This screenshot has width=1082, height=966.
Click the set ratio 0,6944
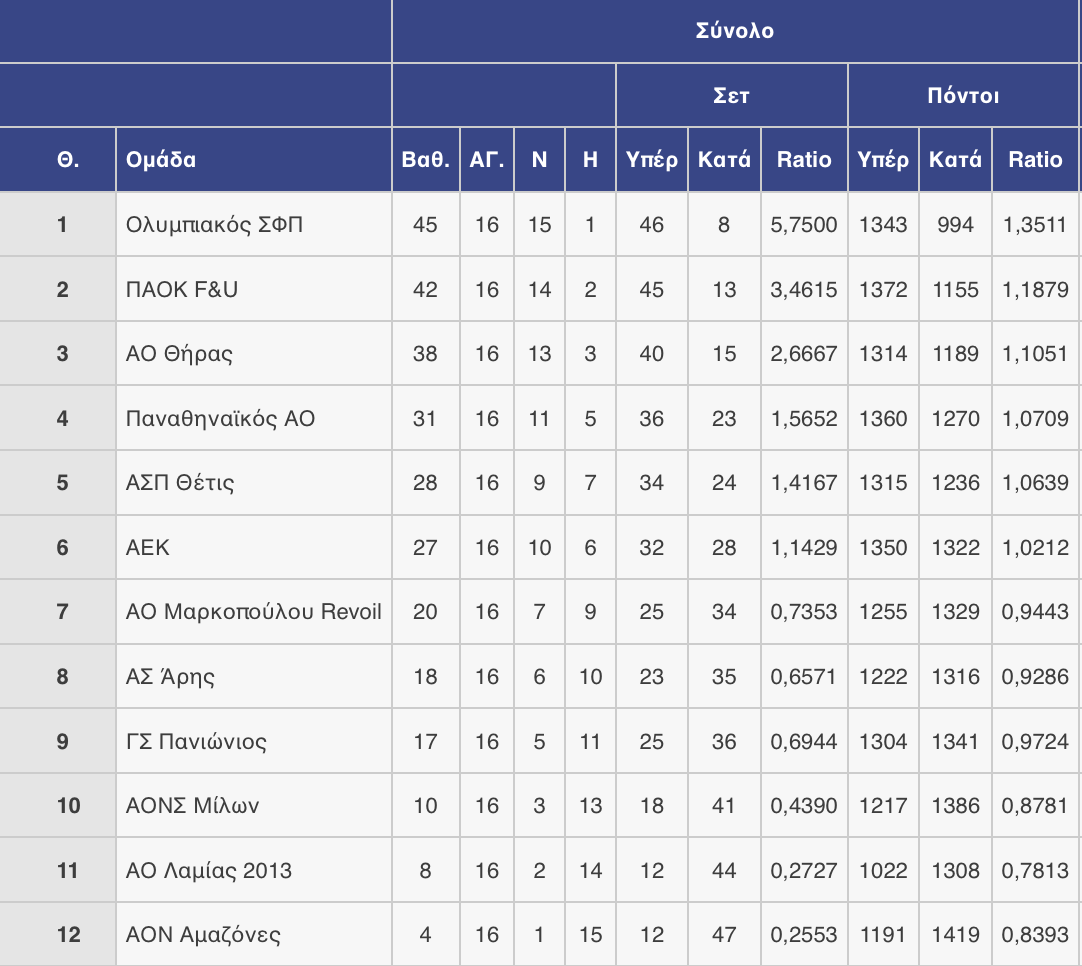coord(804,741)
